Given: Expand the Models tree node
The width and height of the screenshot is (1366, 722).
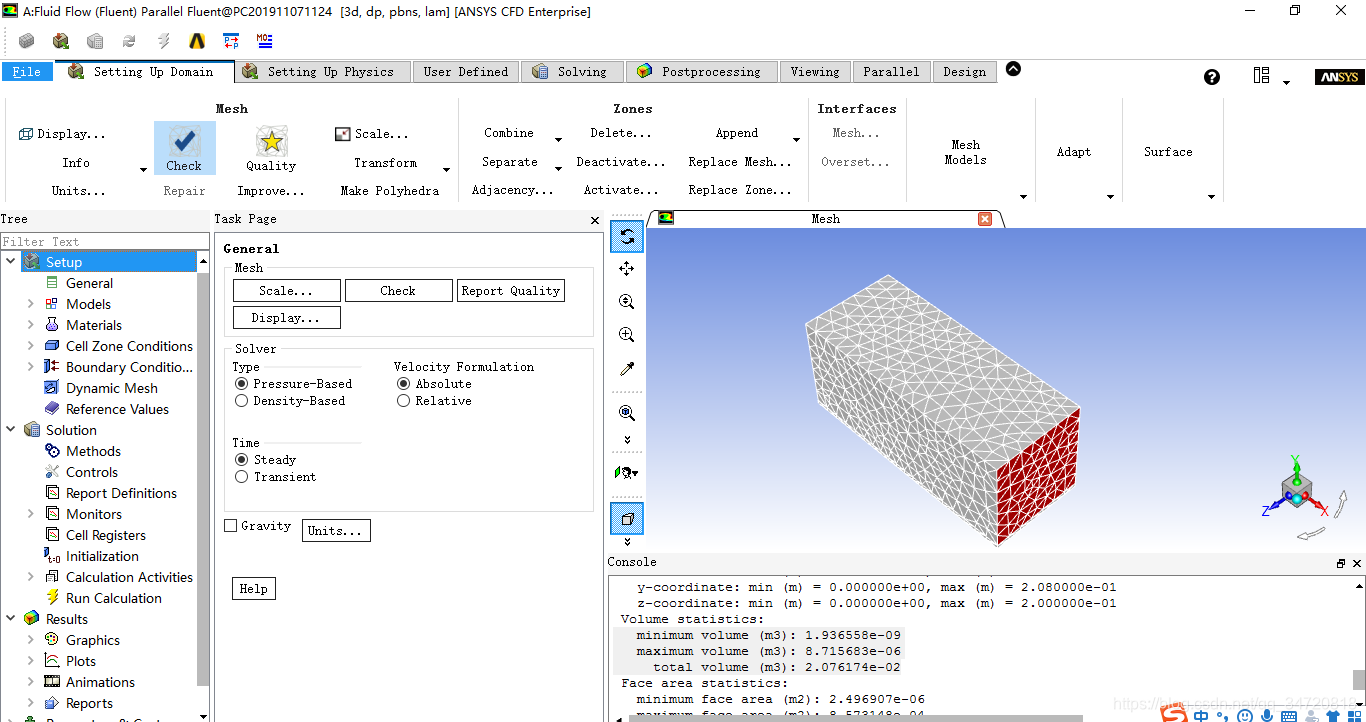Looking at the screenshot, I should [x=31, y=304].
